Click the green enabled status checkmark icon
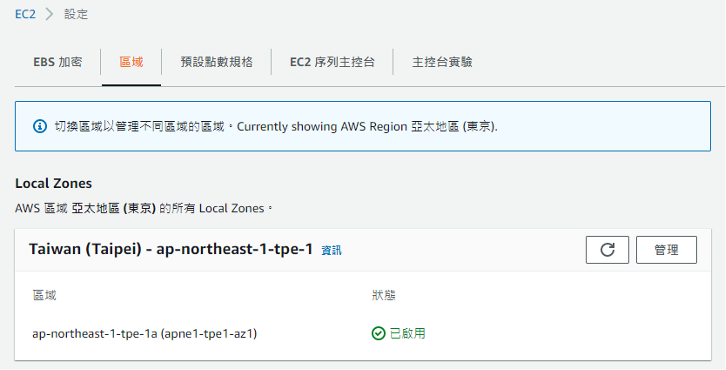The image size is (726, 370). pyautogui.click(x=378, y=333)
